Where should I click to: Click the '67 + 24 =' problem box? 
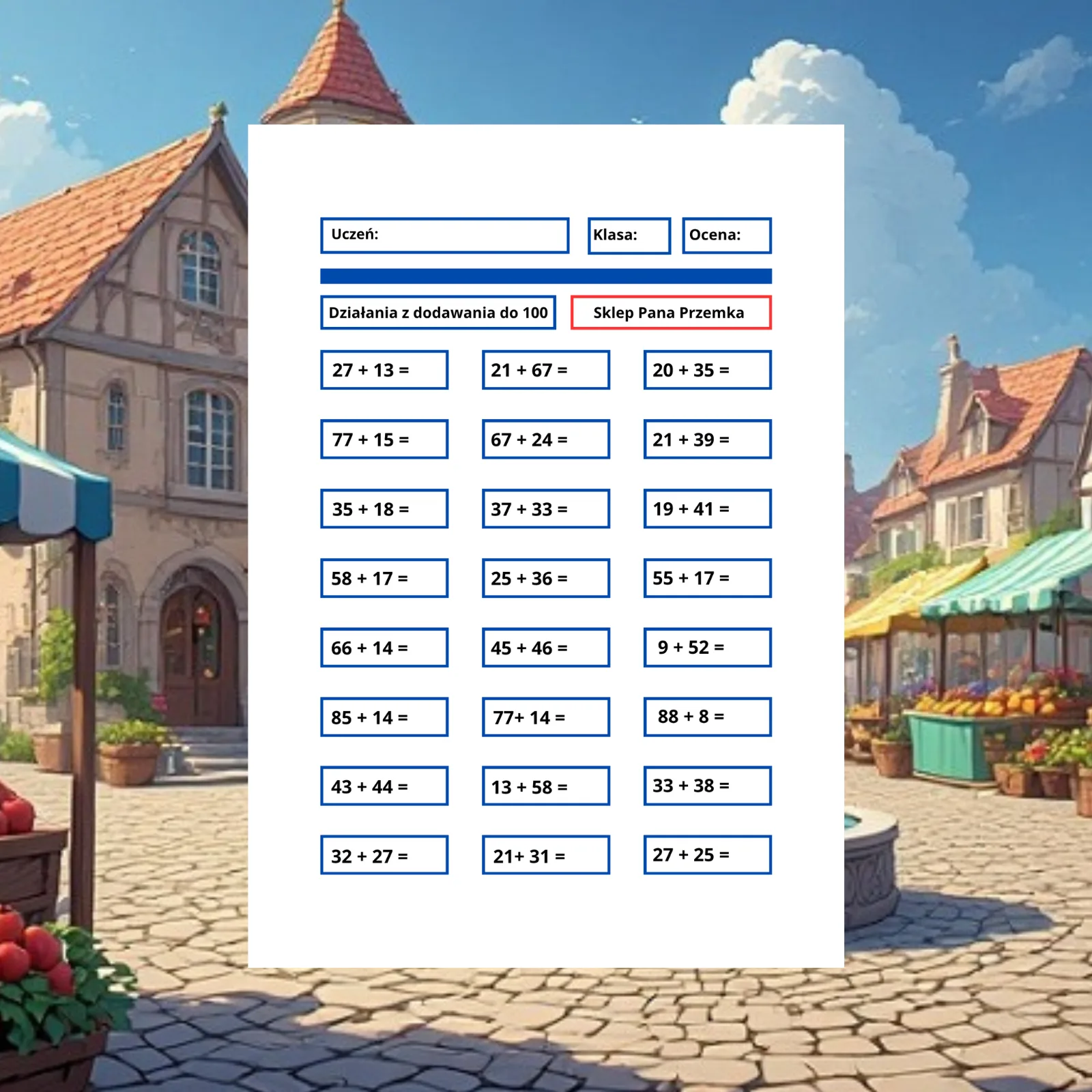pos(546,440)
